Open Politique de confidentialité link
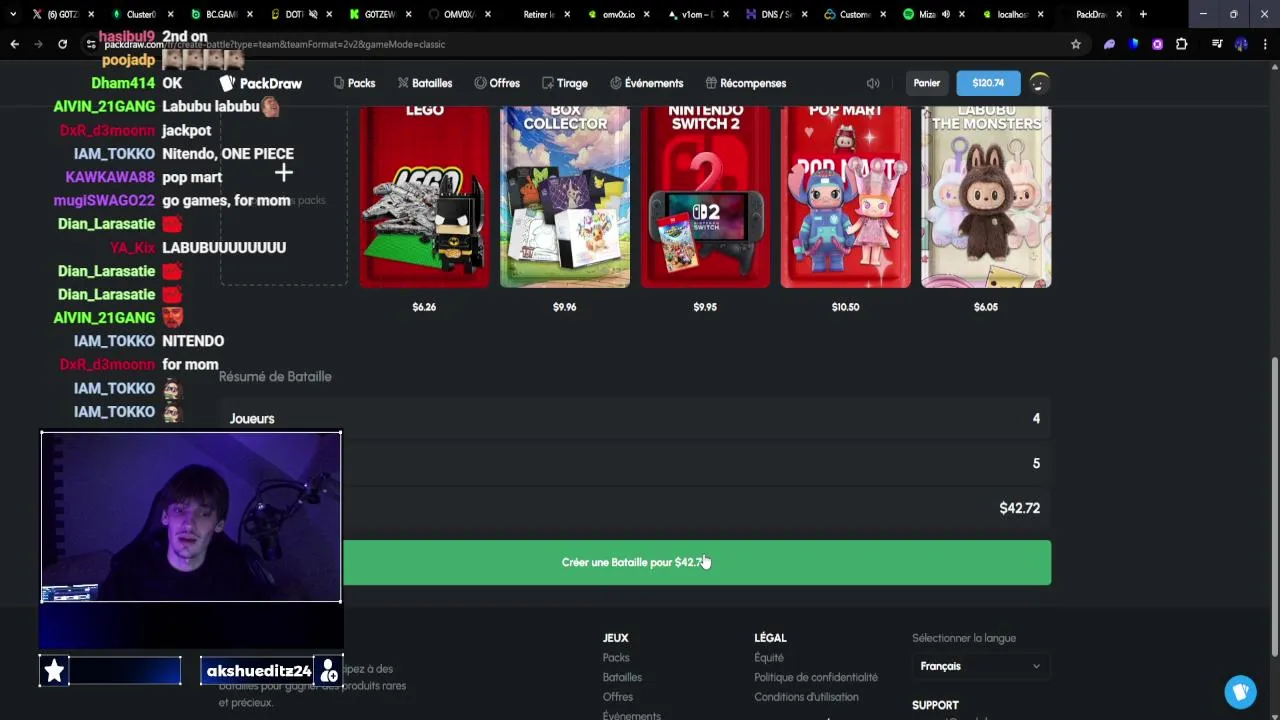1280x720 pixels. 816,677
